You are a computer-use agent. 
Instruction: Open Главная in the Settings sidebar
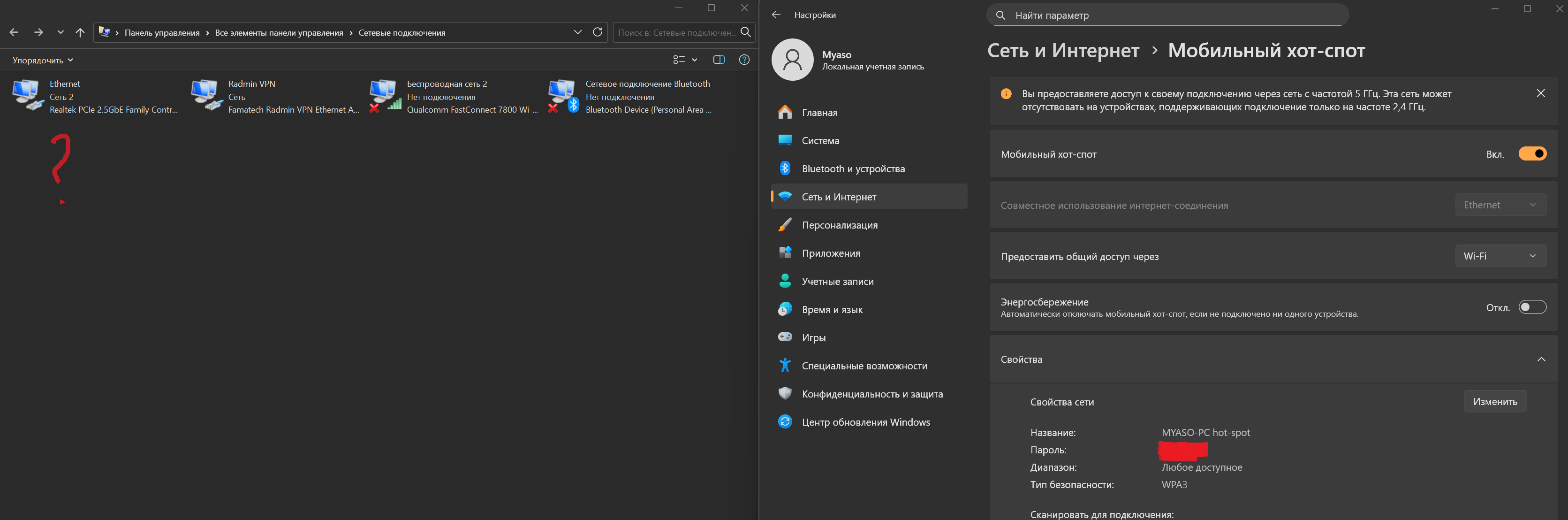click(x=869, y=112)
